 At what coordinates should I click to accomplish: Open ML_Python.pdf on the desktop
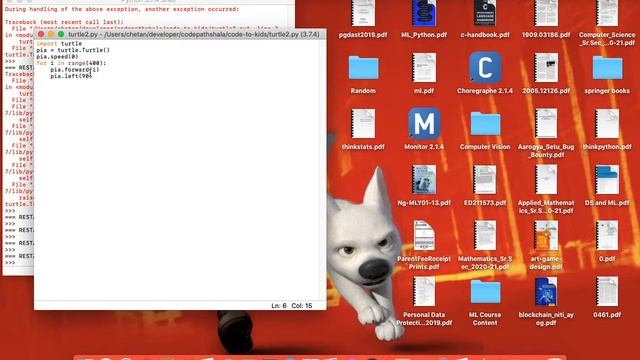[424, 13]
